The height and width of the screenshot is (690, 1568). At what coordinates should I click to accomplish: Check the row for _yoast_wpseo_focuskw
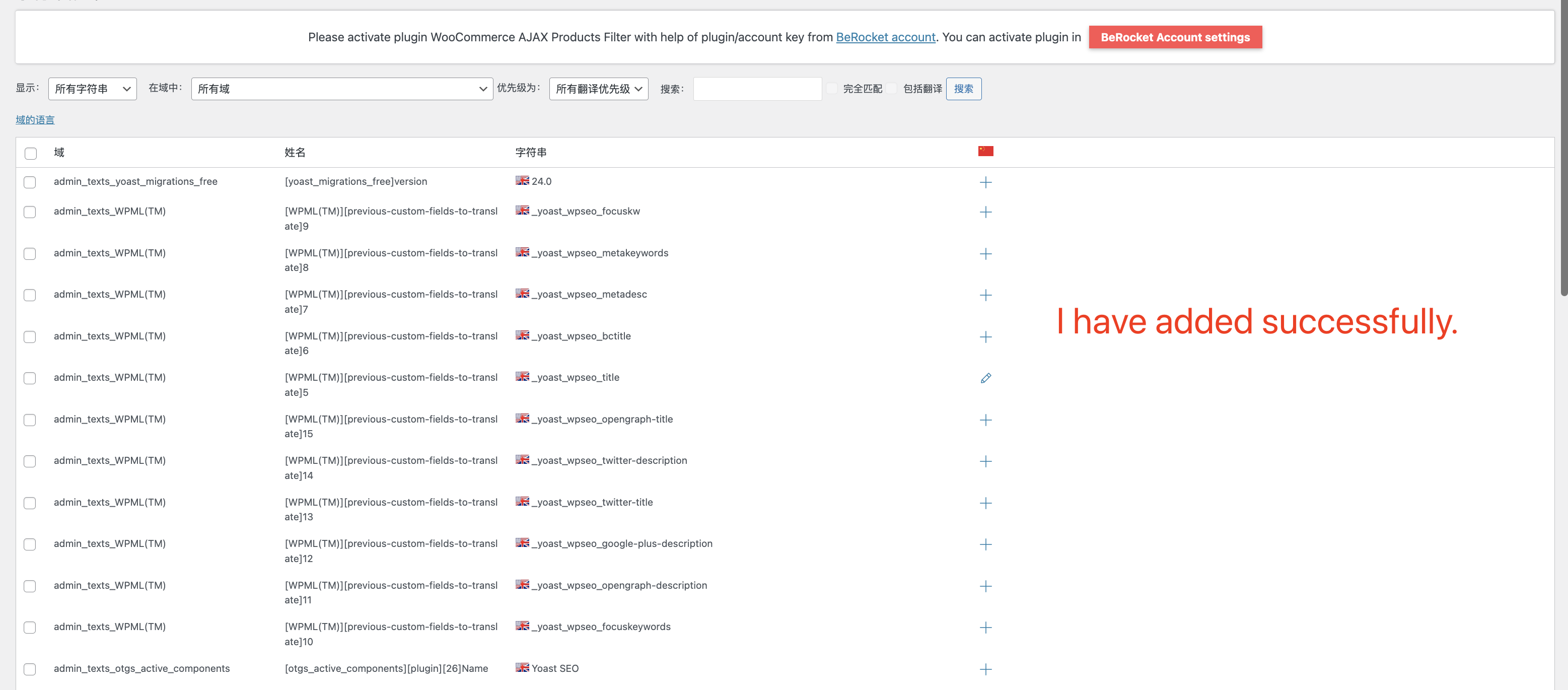pos(30,212)
